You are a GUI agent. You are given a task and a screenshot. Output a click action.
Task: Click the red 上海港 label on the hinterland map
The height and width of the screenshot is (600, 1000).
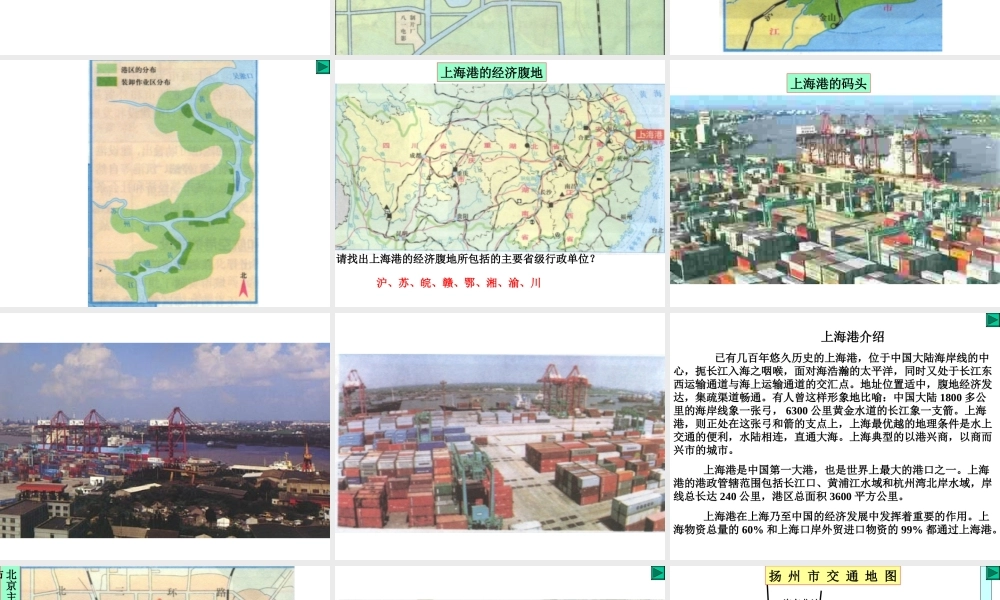tap(649, 135)
